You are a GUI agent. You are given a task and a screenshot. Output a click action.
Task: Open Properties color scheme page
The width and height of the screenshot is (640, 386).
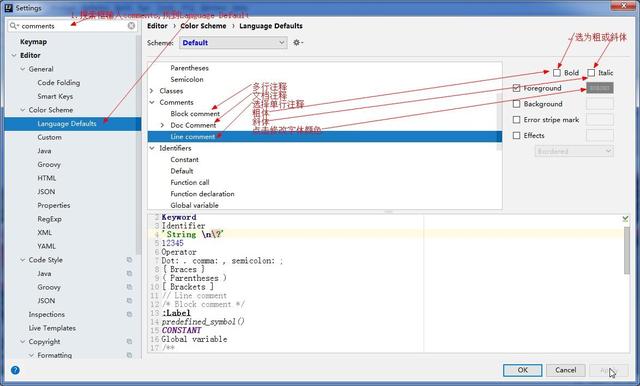tap(54, 205)
